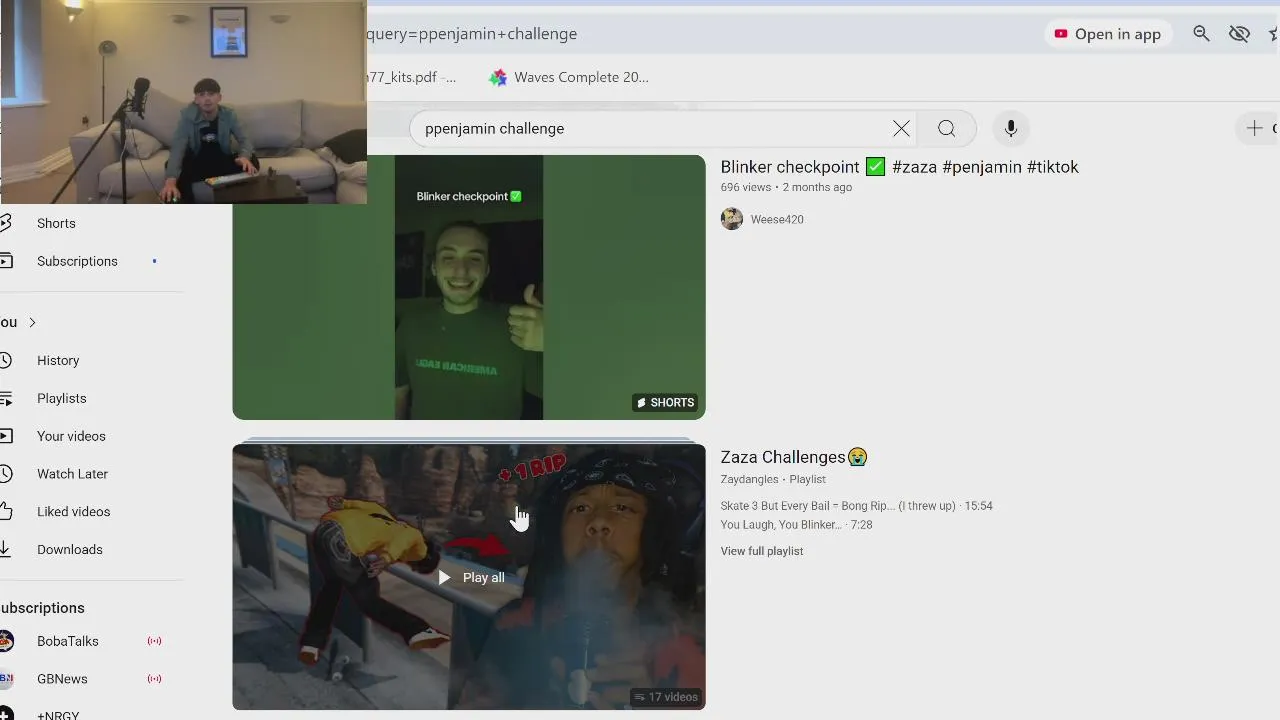Click the webcam overlay video
1280x720 pixels.
183,101
